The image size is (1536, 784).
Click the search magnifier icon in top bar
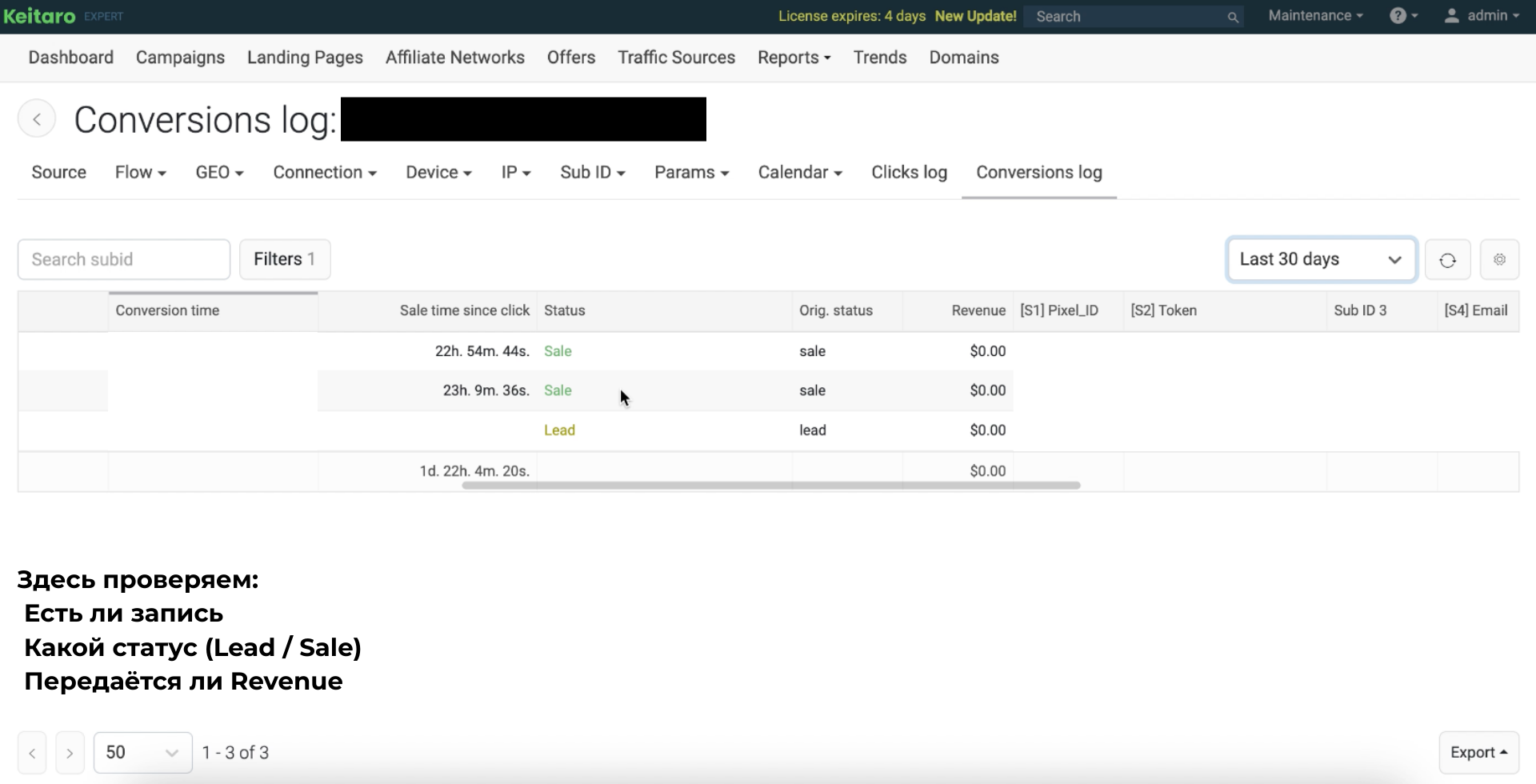[x=1233, y=17]
